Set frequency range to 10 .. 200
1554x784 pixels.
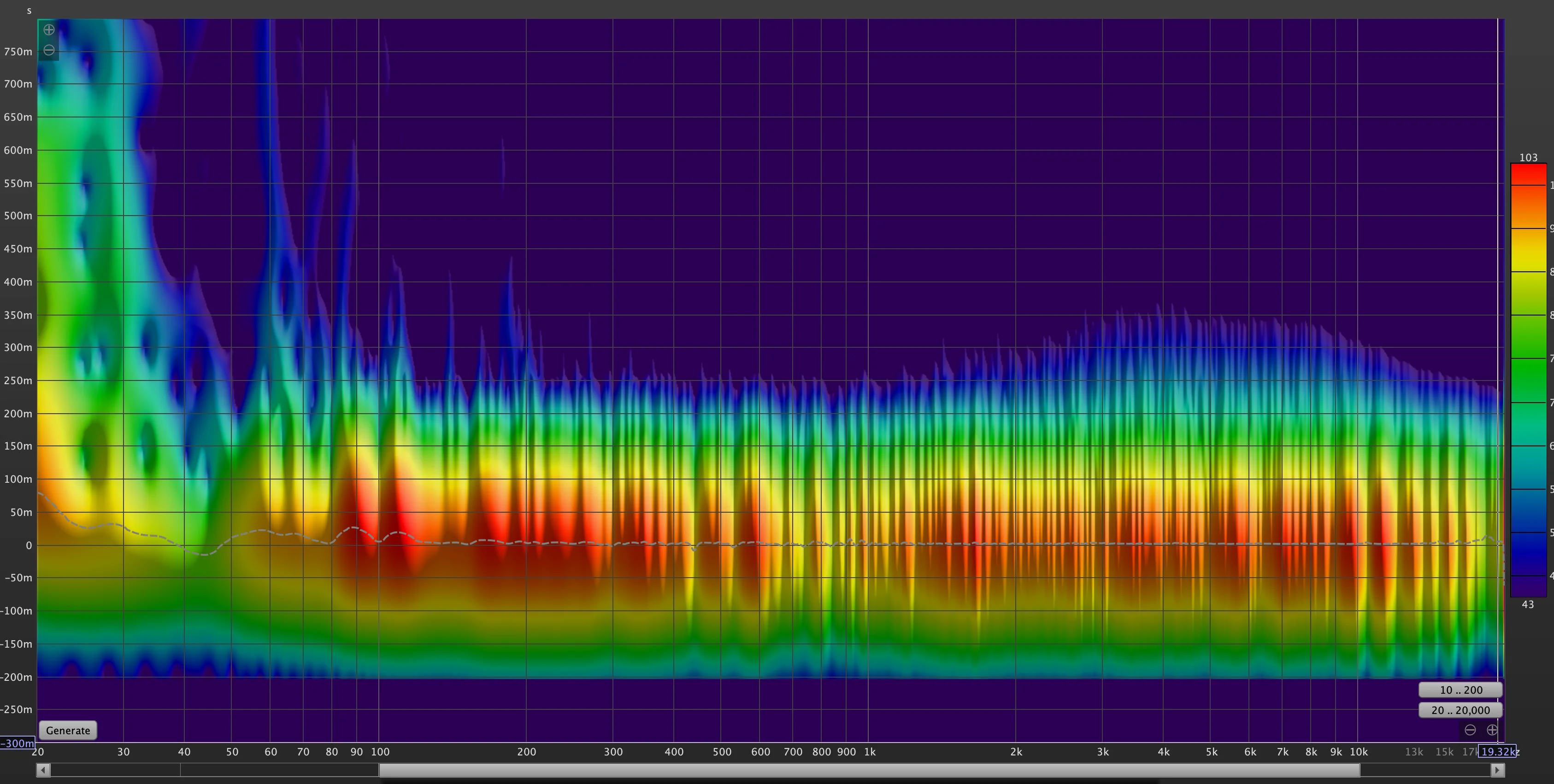click(1460, 690)
